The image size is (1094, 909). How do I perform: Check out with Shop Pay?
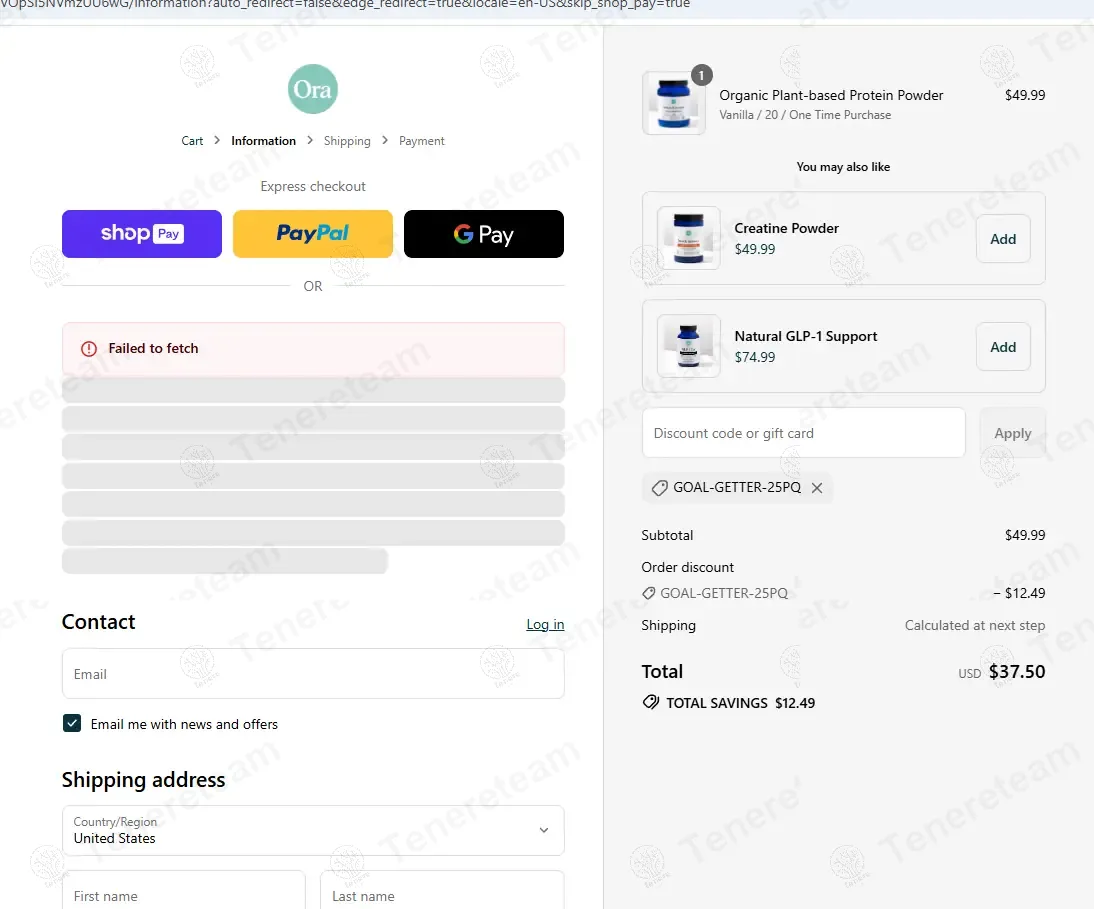tap(142, 234)
